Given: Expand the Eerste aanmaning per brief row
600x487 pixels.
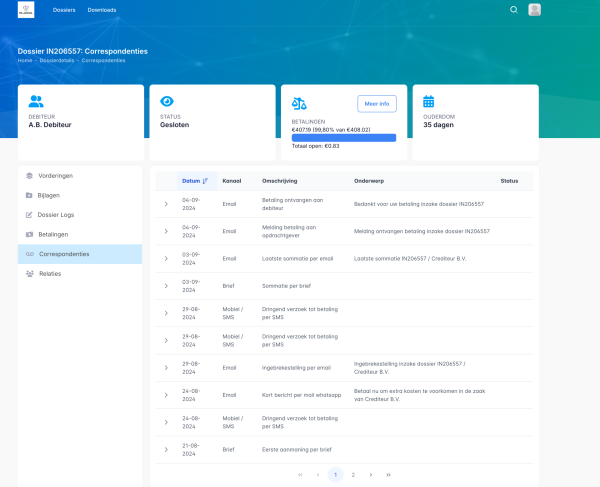Looking at the screenshot, I should (x=166, y=449).
